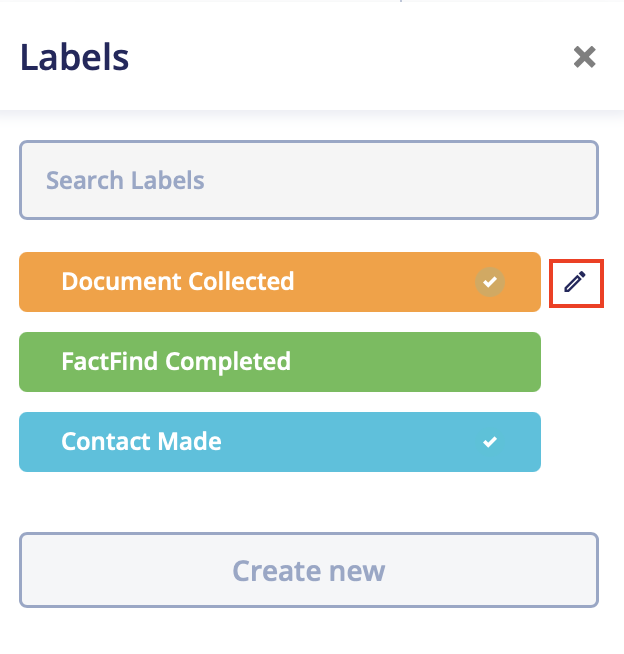Apply the FactFind Completed label
The height and width of the screenshot is (654, 624).
(280, 362)
